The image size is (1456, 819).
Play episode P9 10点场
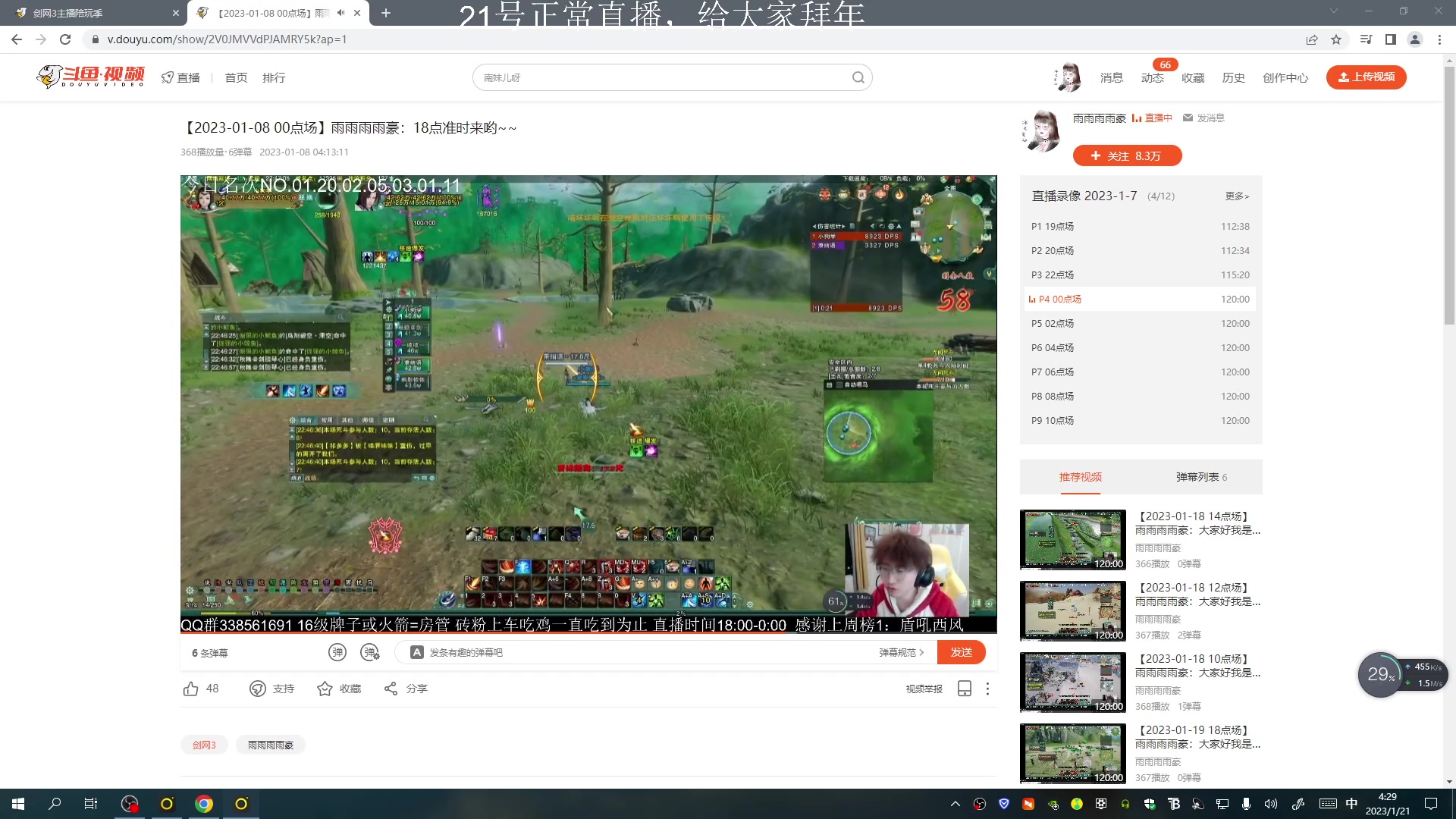(1140, 420)
